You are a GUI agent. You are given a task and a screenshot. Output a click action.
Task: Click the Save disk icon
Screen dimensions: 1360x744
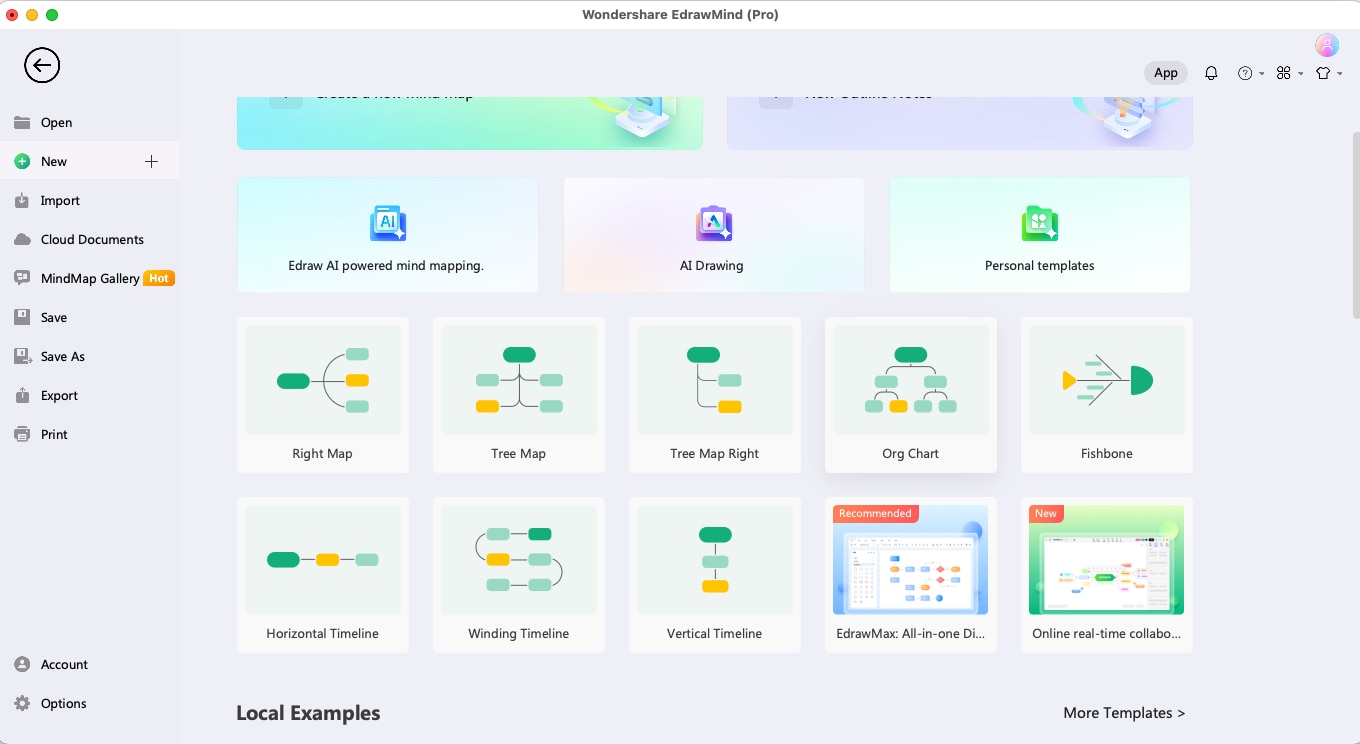22,317
